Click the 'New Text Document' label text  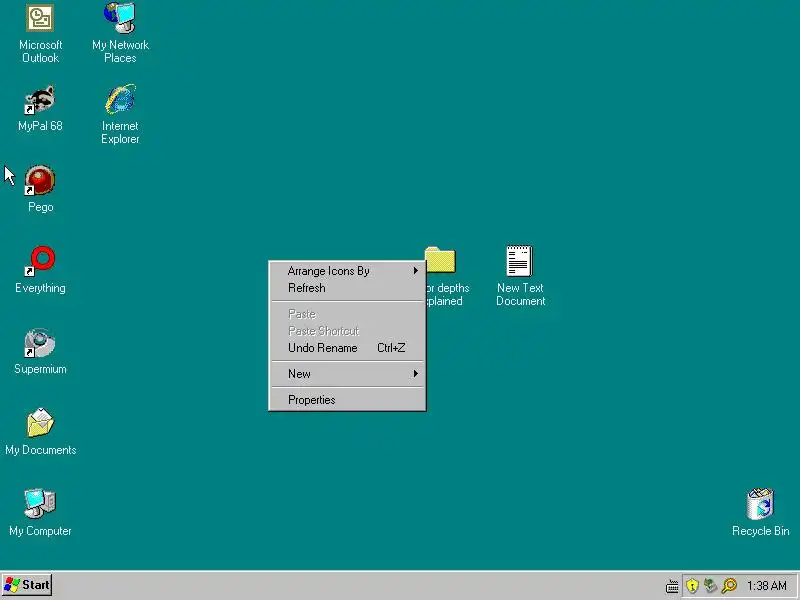(520, 294)
